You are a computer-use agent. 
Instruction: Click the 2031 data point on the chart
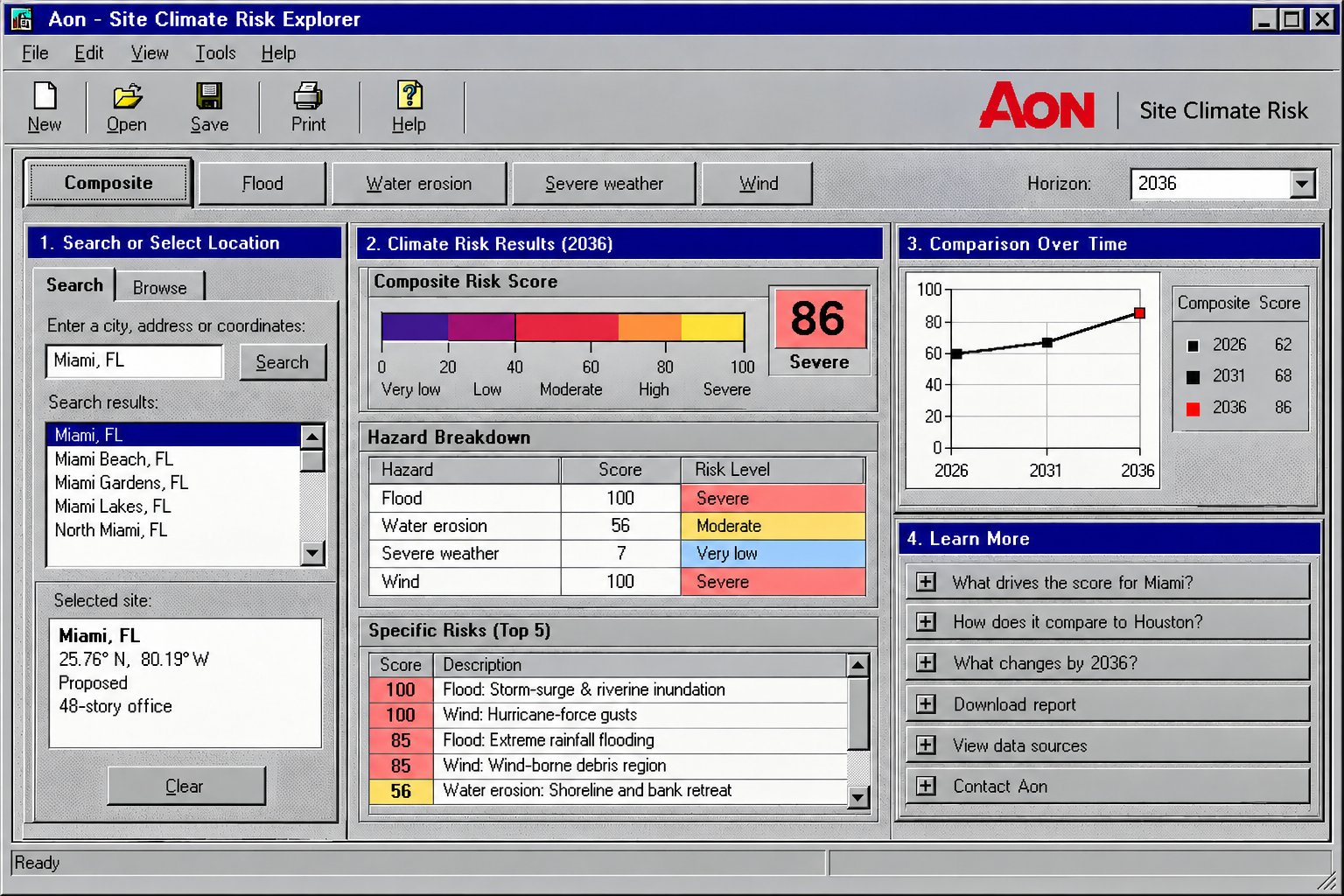(1046, 343)
